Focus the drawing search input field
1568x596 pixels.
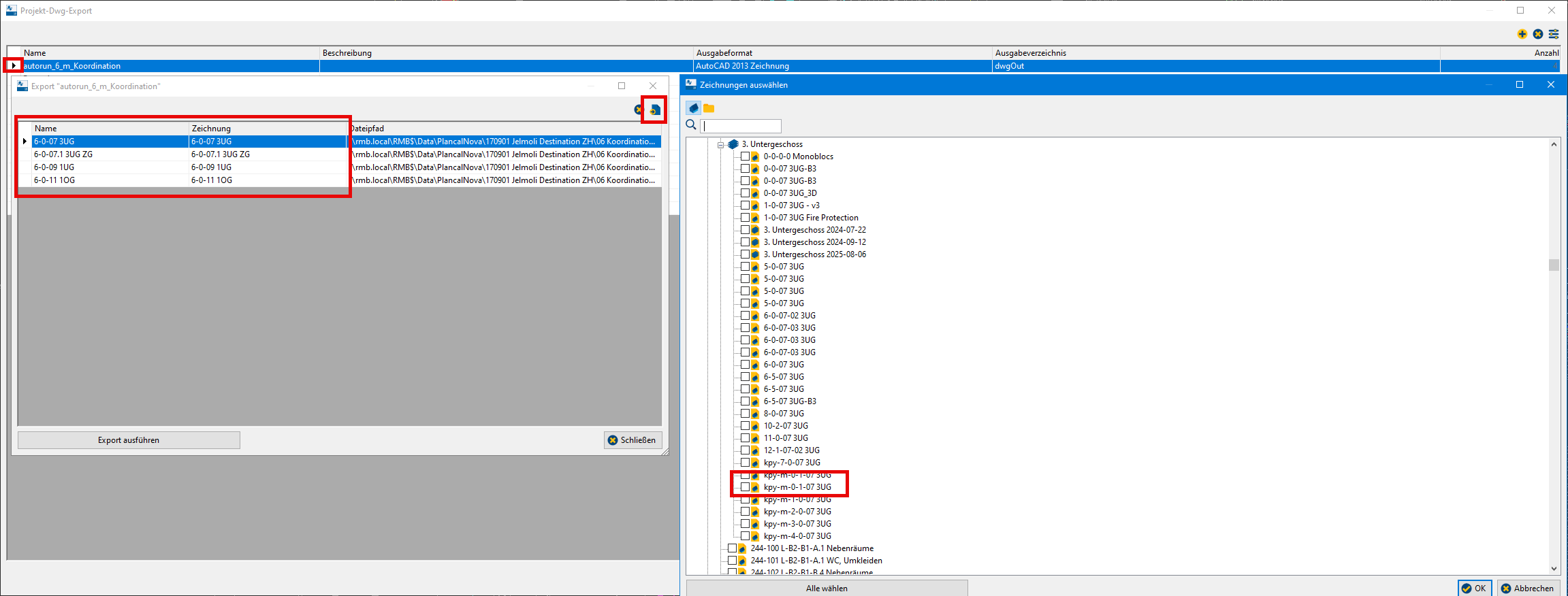click(x=741, y=126)
